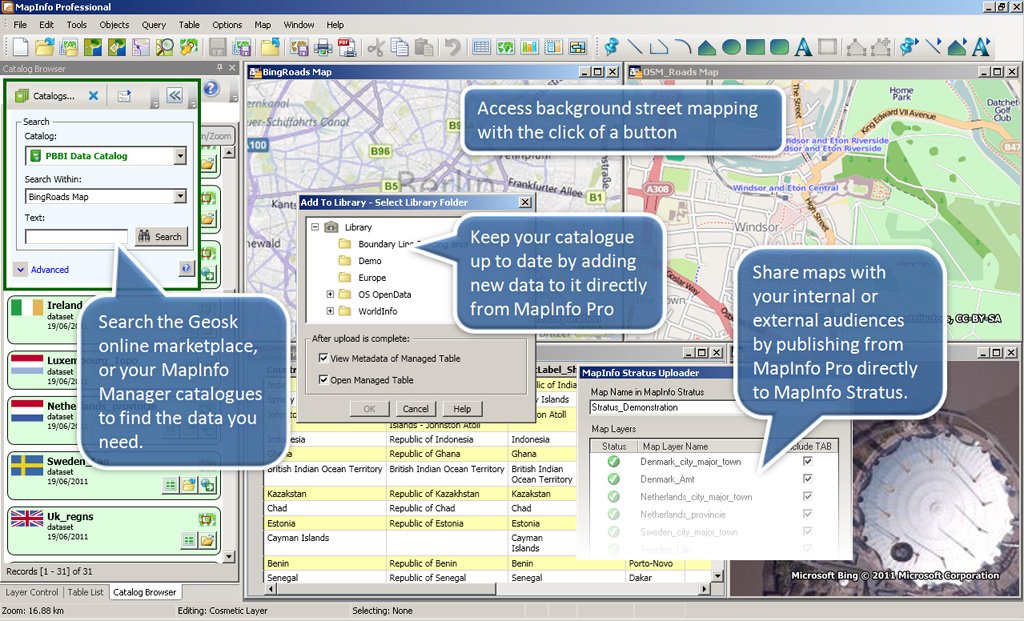
Task: Open the Tools menu
Action: tap(76, 25)
